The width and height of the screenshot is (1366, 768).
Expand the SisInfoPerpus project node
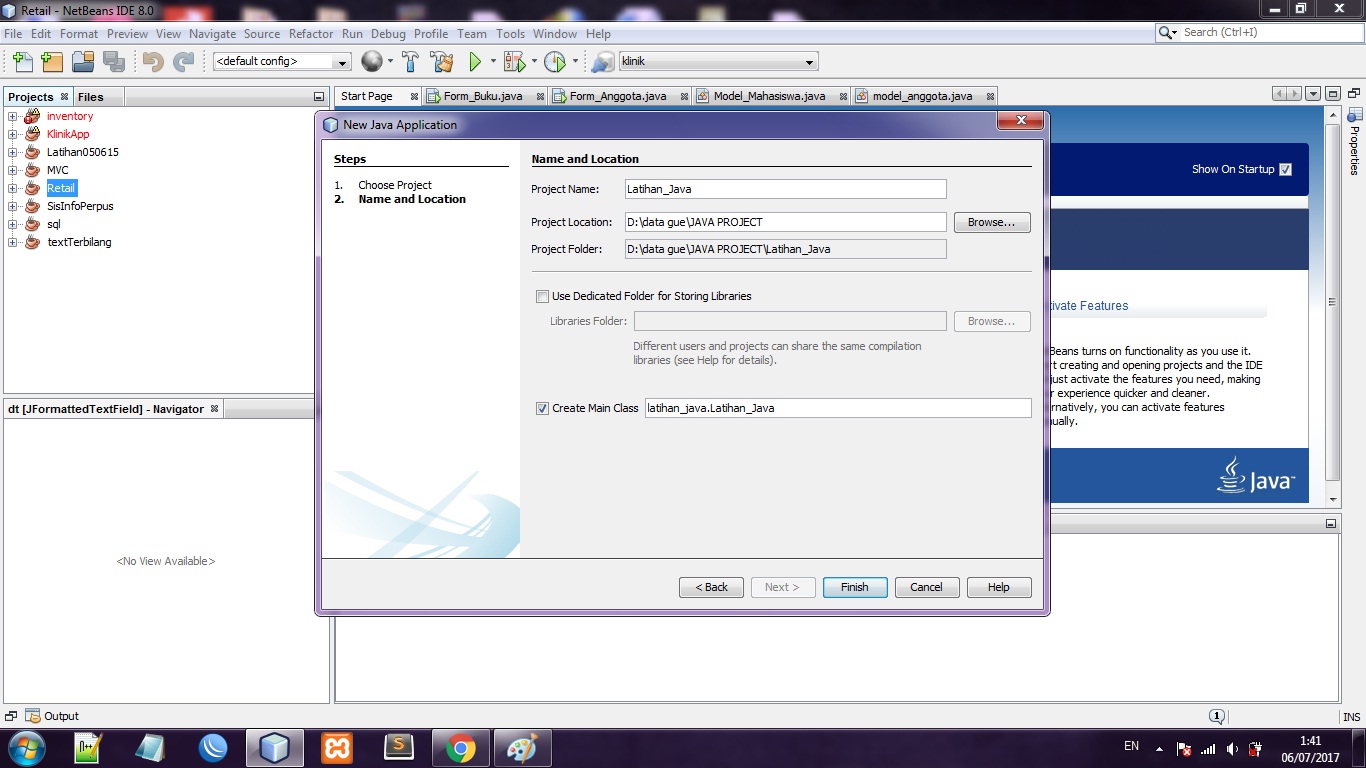(x=14, y=206)
